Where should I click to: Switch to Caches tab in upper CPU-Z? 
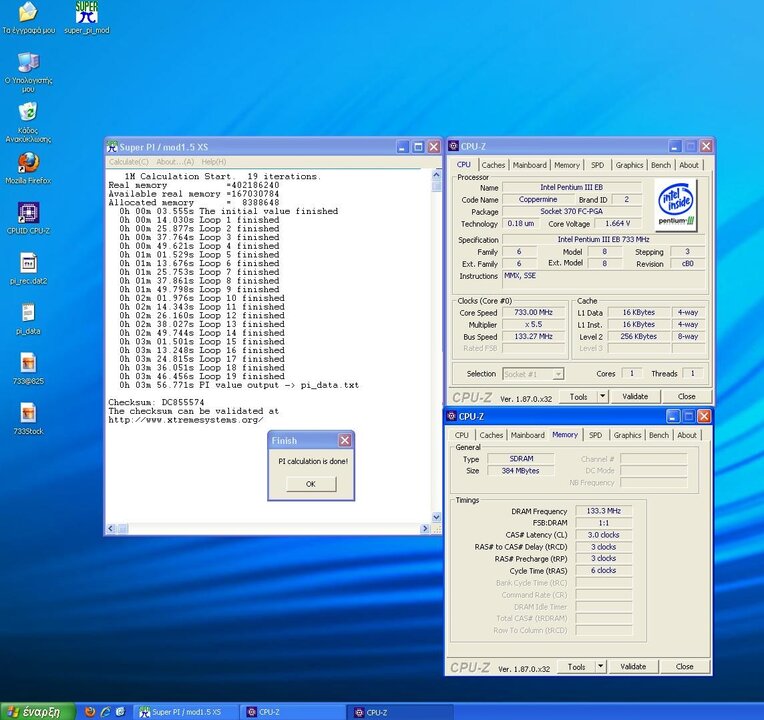pos(493,165)
